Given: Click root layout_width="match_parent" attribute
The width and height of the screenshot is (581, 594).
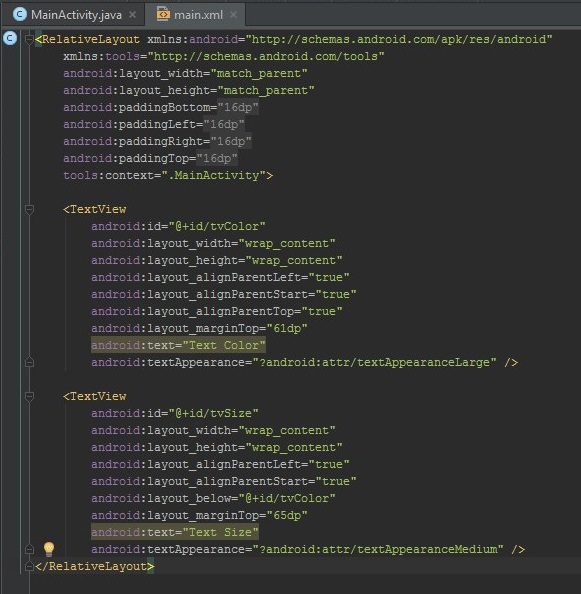Looking at the screenshot, I should pyautogui.click(x=185, y=73).
